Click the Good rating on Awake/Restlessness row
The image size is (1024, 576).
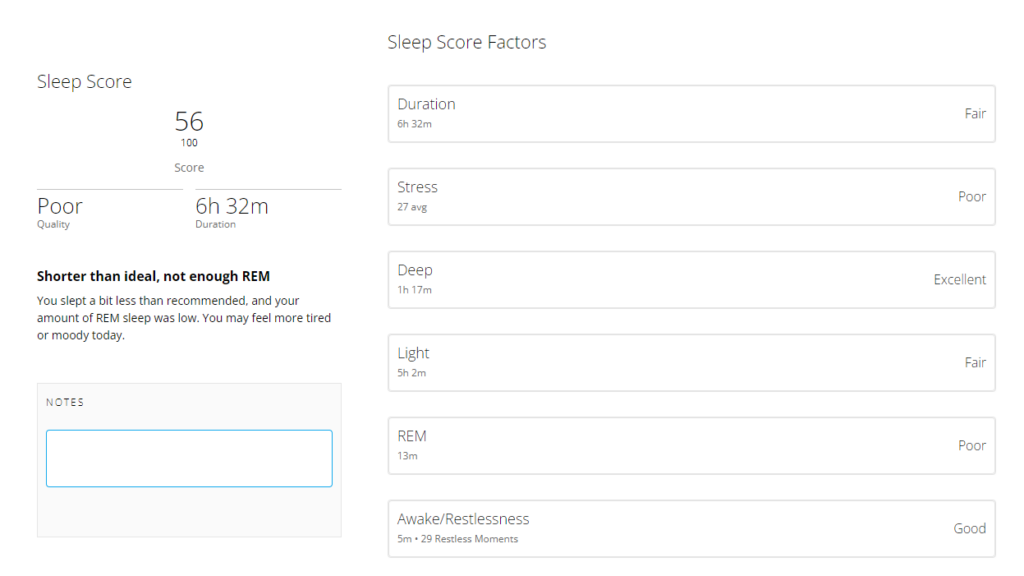tap(969, 529)
